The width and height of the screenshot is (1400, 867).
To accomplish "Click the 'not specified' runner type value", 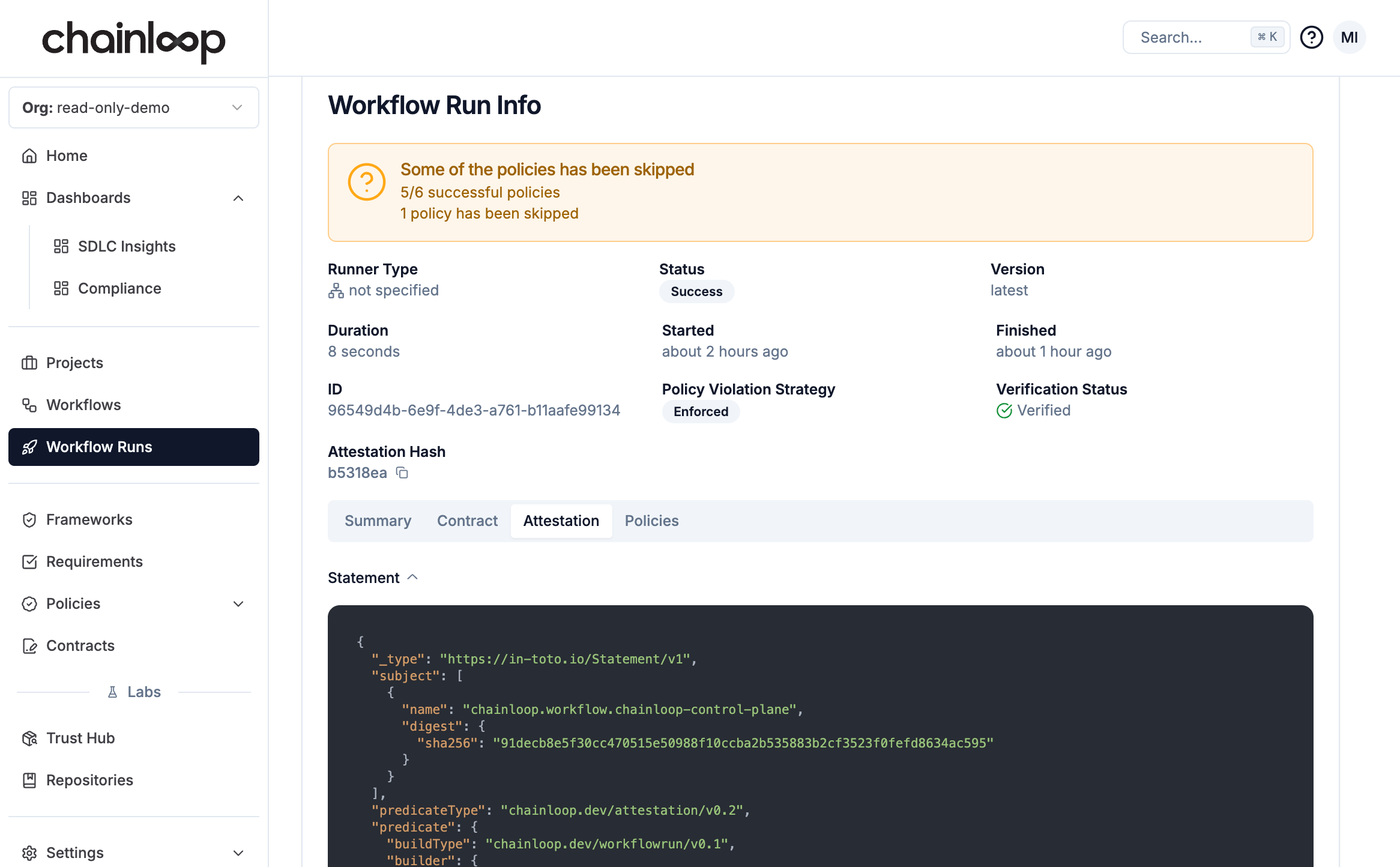I will click(x=394, y=290).
